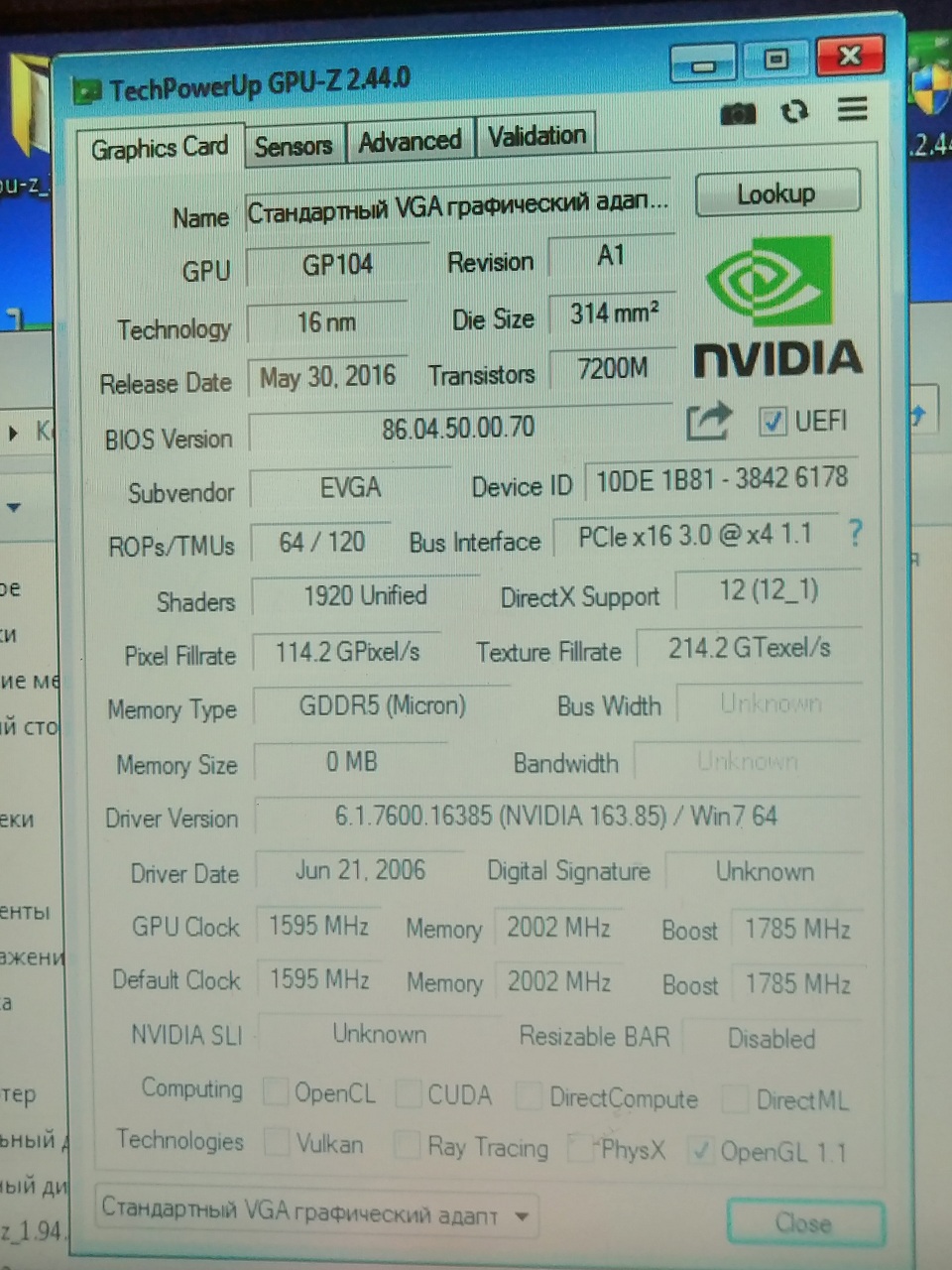The image size is (952, 1270).
Task: Toggle the Ray Tracing checkbox
Action: (407, 1145)
